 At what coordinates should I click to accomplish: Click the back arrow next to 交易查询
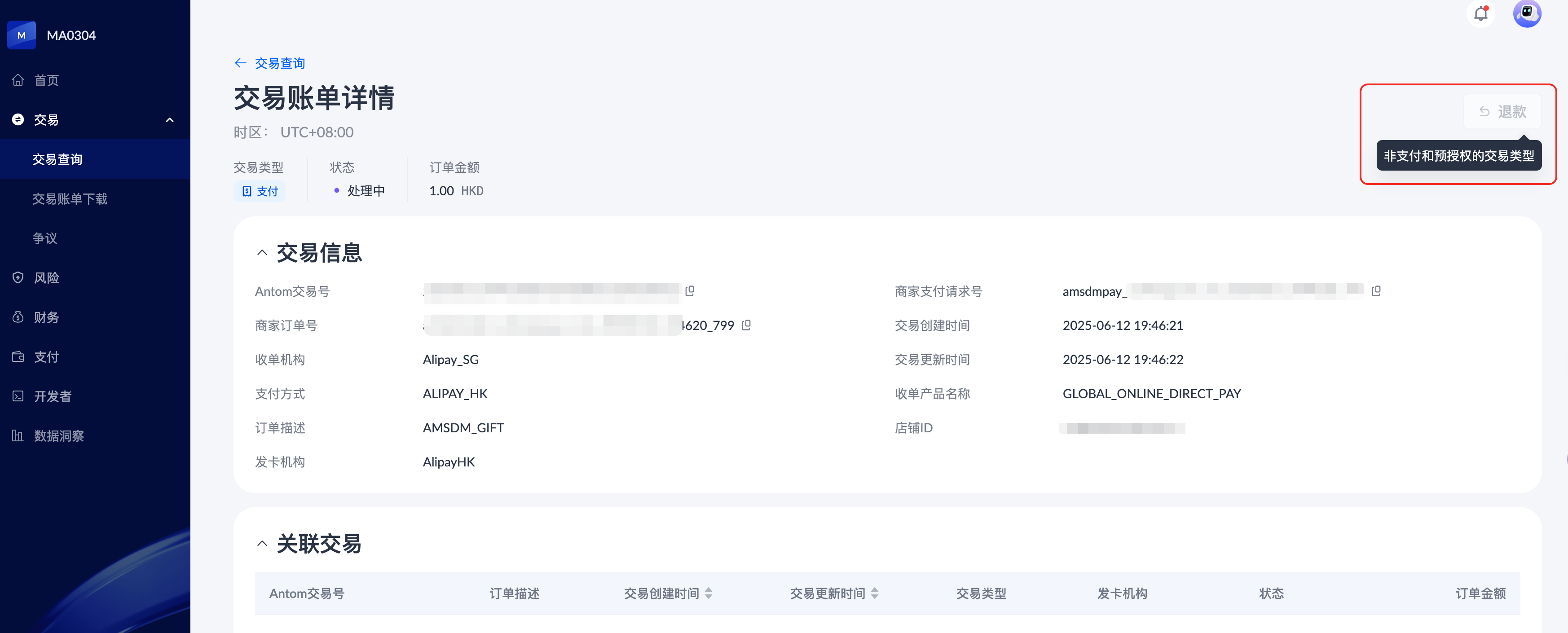[240, 63]
